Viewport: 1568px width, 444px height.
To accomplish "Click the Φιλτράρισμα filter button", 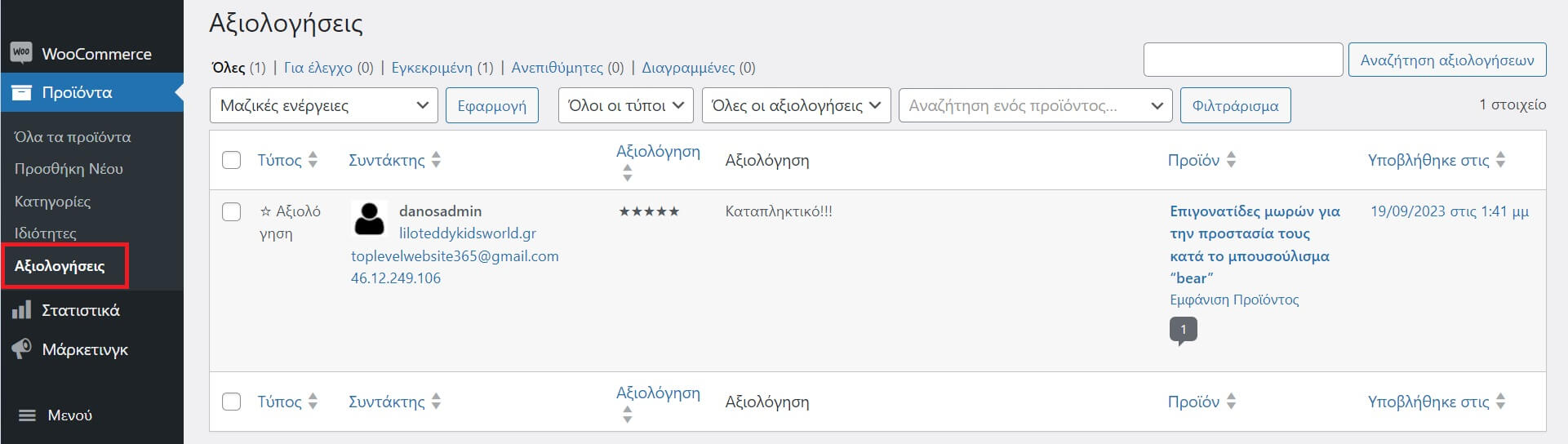I will click(1235, 105).
